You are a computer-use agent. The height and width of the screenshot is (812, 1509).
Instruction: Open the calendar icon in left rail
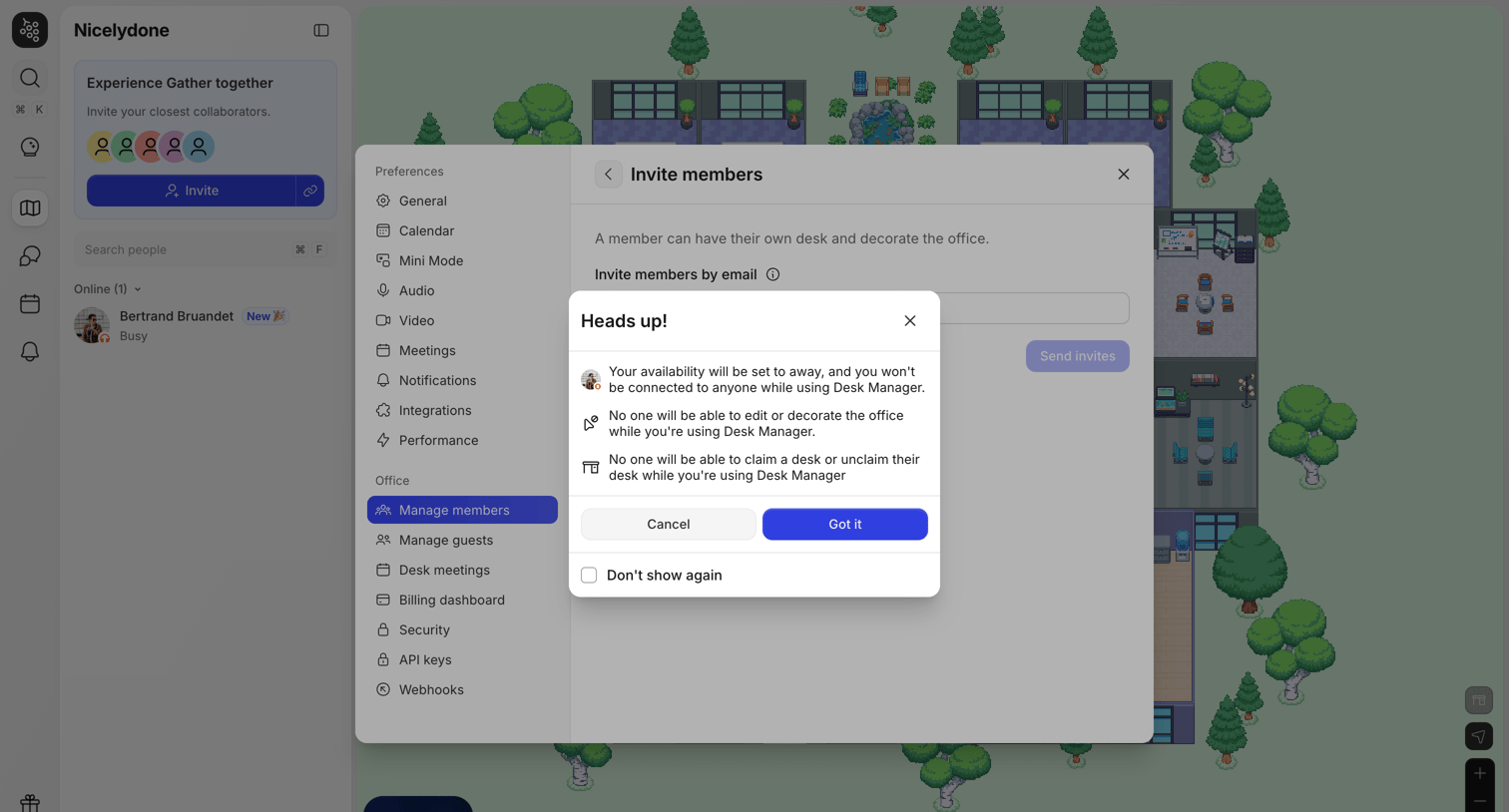pyautogui.click(x=30, y=303)
